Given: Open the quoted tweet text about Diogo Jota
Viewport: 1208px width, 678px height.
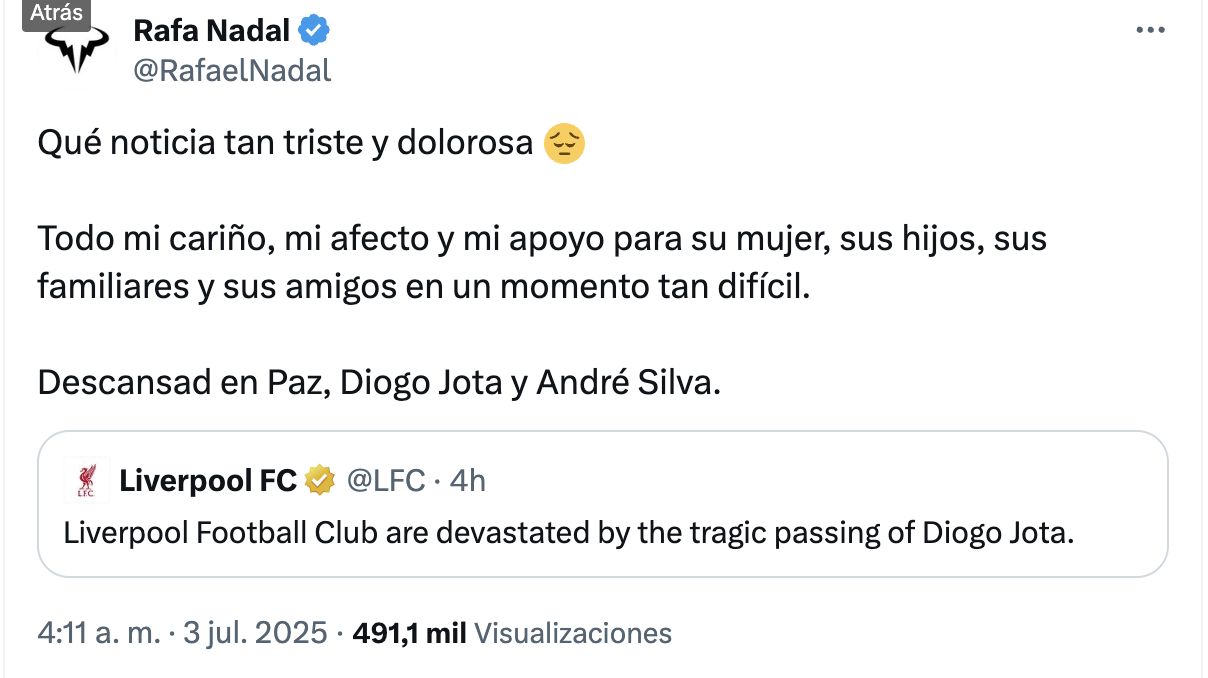Looking at the screenshot, I should [x=568, y=533].
